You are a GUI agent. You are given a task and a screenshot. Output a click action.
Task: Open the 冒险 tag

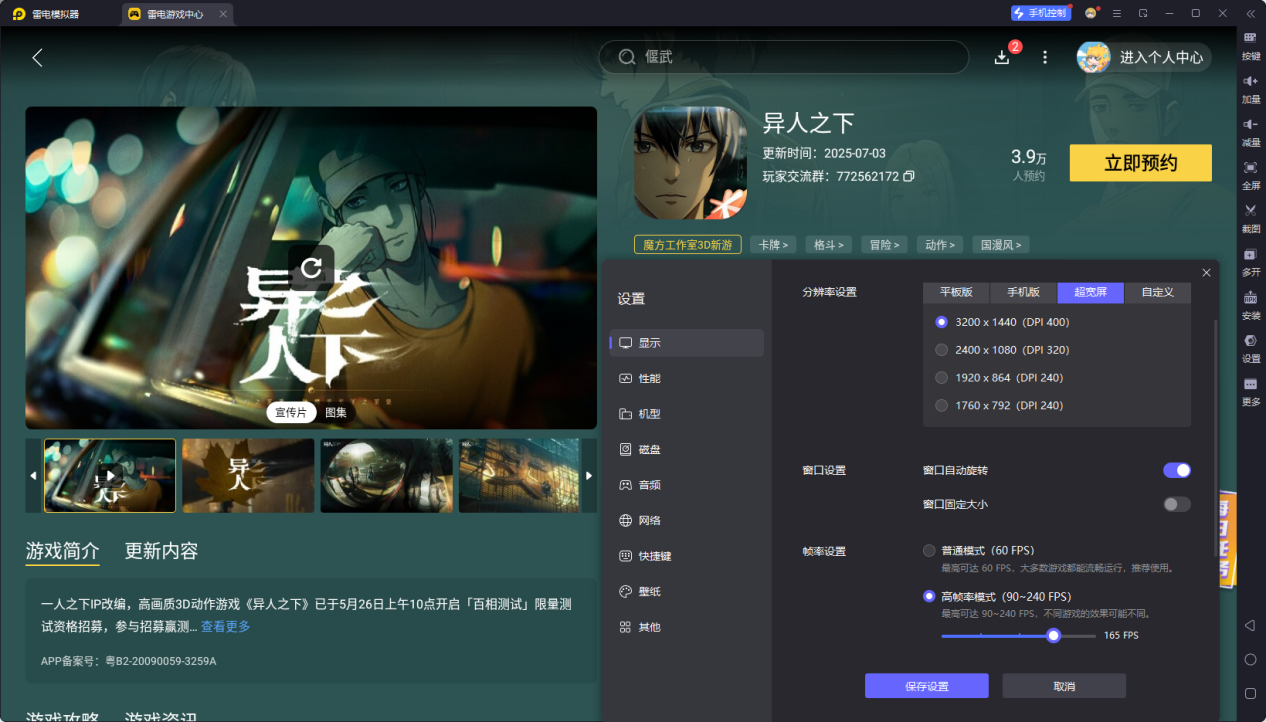click(x=884, y=244)
